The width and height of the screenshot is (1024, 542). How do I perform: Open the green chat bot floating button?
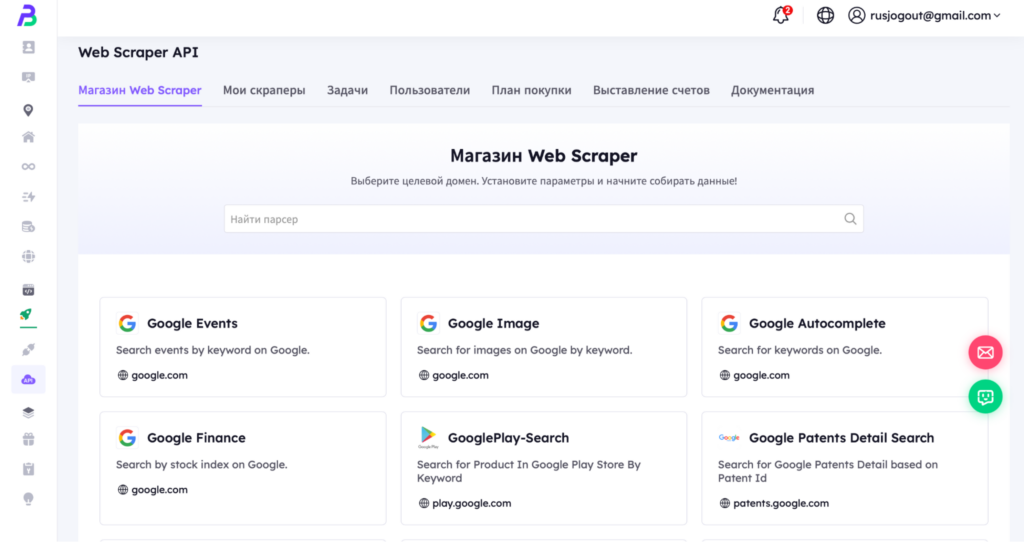(x=985, y=396)
